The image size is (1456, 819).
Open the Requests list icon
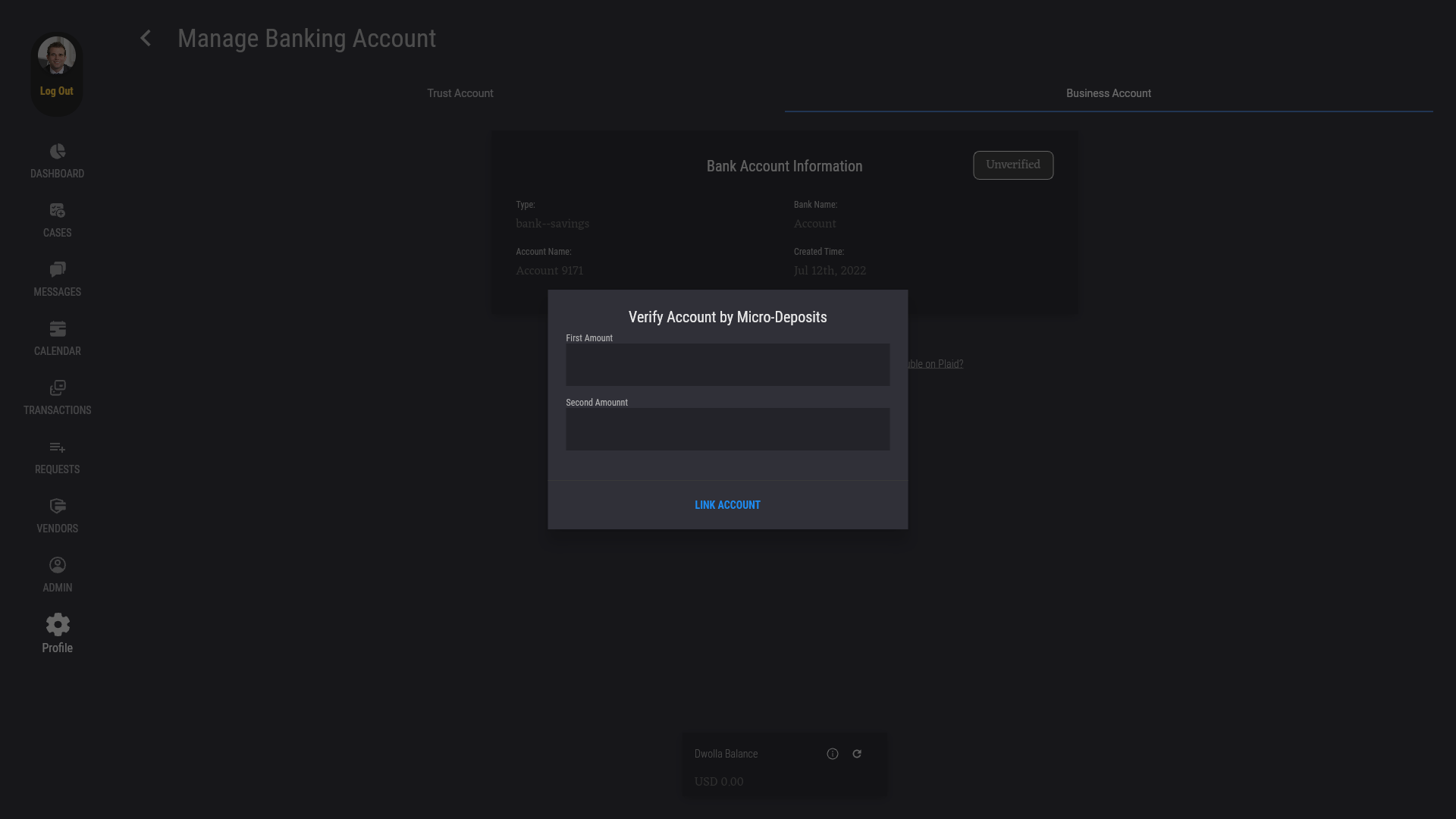(57, 447)
